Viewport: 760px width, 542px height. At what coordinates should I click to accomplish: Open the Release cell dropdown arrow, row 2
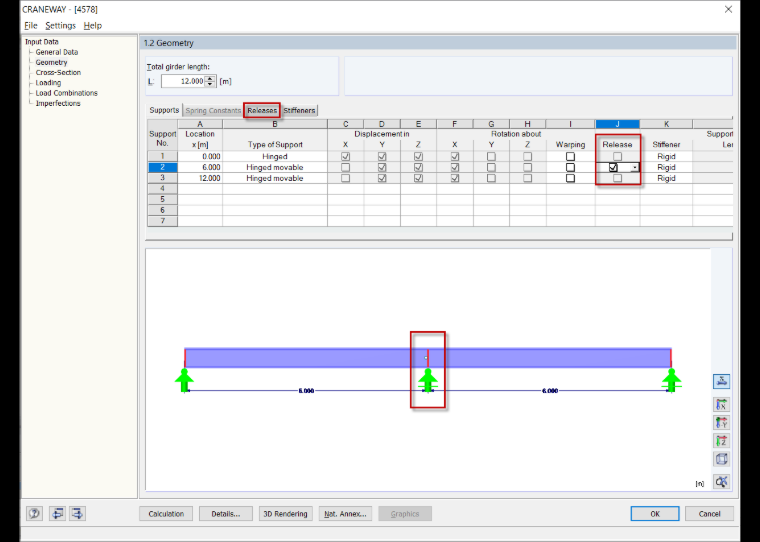click(634, 167)
